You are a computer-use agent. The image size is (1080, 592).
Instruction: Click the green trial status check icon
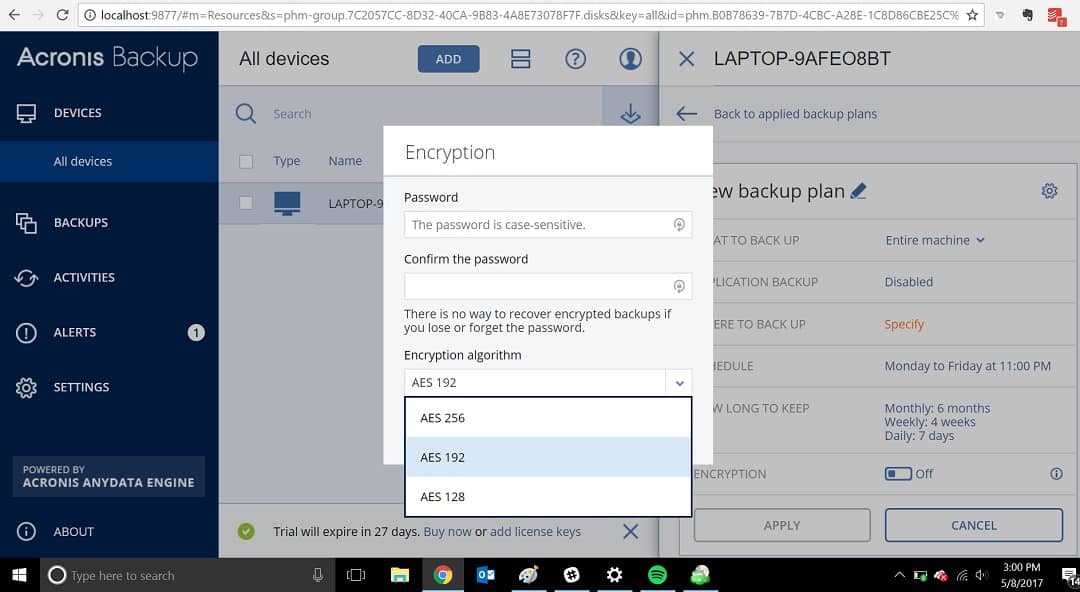click(246, 531)
